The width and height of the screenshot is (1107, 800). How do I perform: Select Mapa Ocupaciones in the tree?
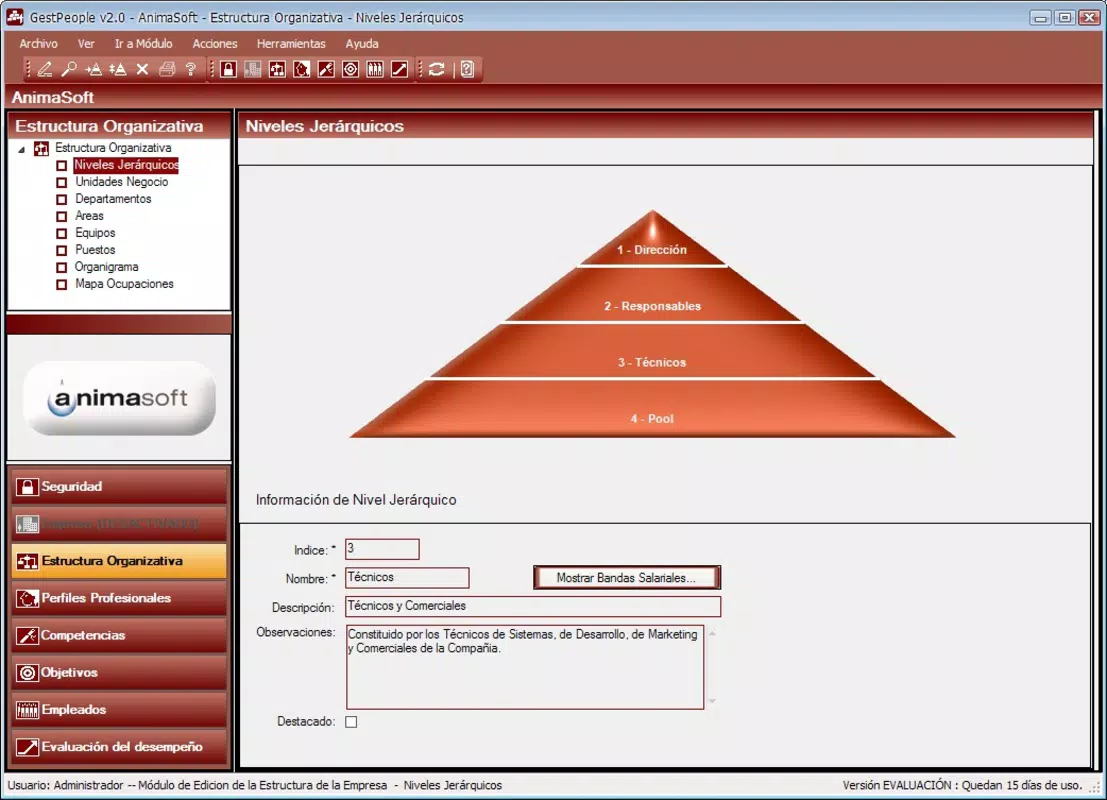tap(124, 284)
